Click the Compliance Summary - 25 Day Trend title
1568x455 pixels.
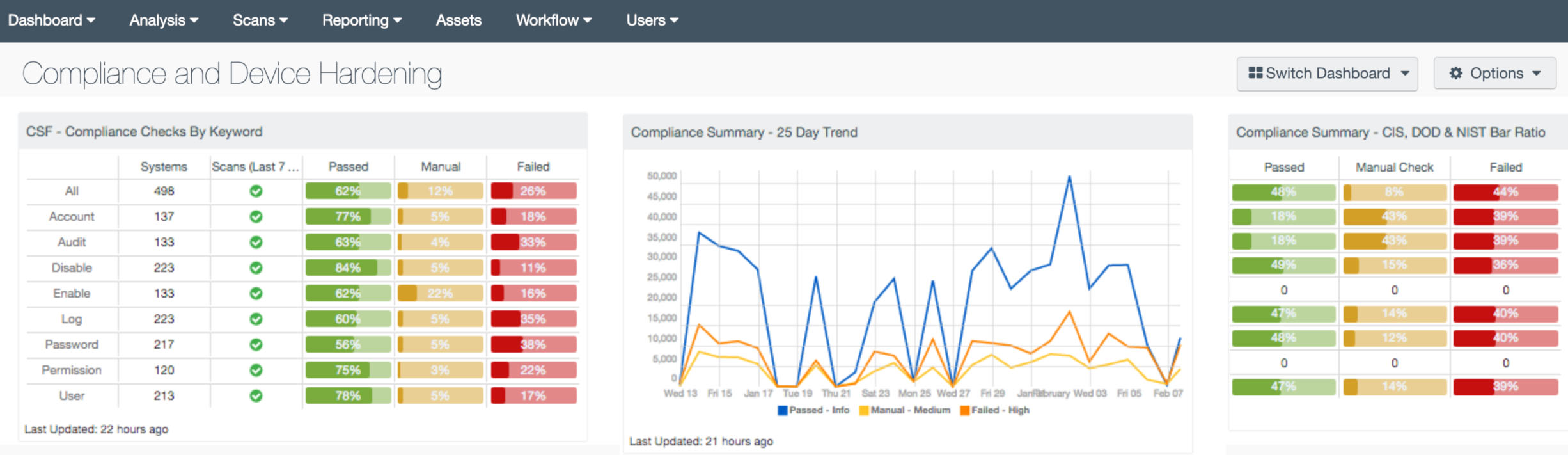click(x=744, y=132)
